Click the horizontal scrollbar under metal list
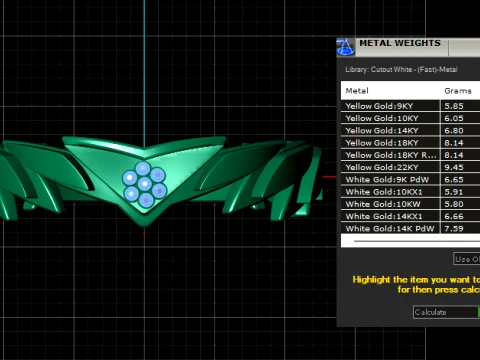This screenshot has width=480, height=360. click(x=417, y=241)
